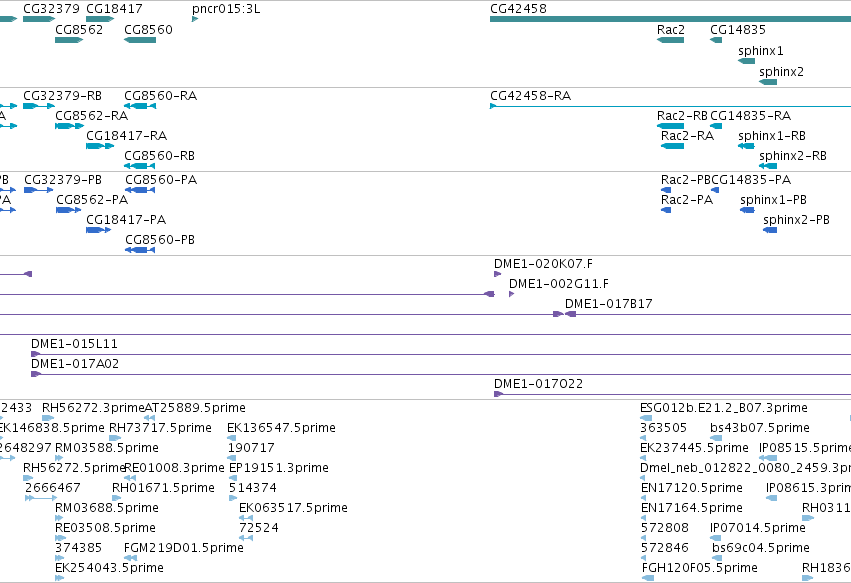Open the CG8562-RA transcript label
The image size is (851, 583).
click(x=91, y=116)
